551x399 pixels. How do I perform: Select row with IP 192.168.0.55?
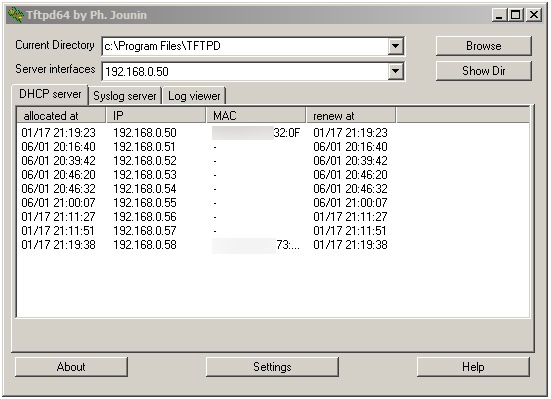(272, 203)
